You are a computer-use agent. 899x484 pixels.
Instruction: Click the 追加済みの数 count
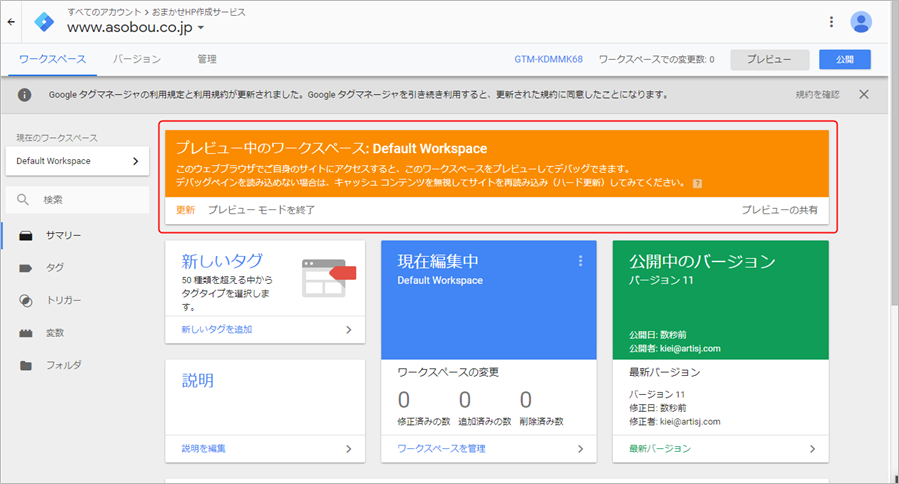tap(464, 400)
